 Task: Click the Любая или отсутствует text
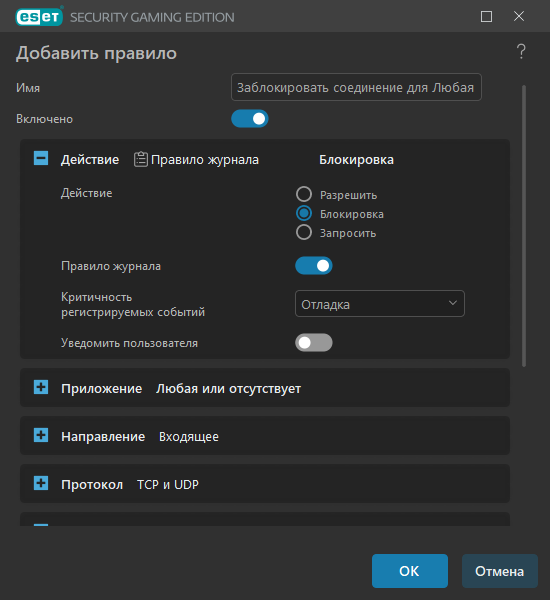(228, 388)
